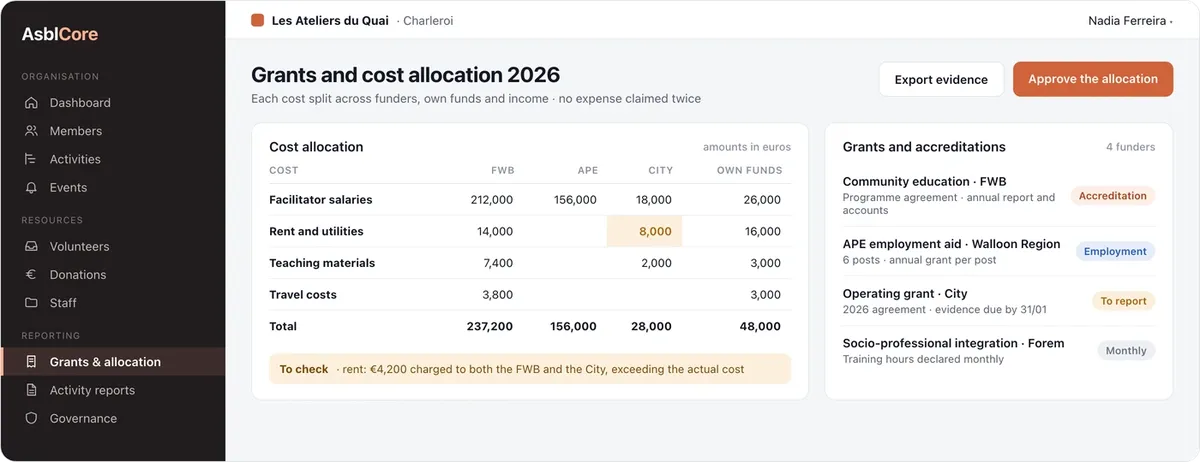Click the 26,000 salaries own funds value
This screenshot has width=1200, height=462.
763,200
